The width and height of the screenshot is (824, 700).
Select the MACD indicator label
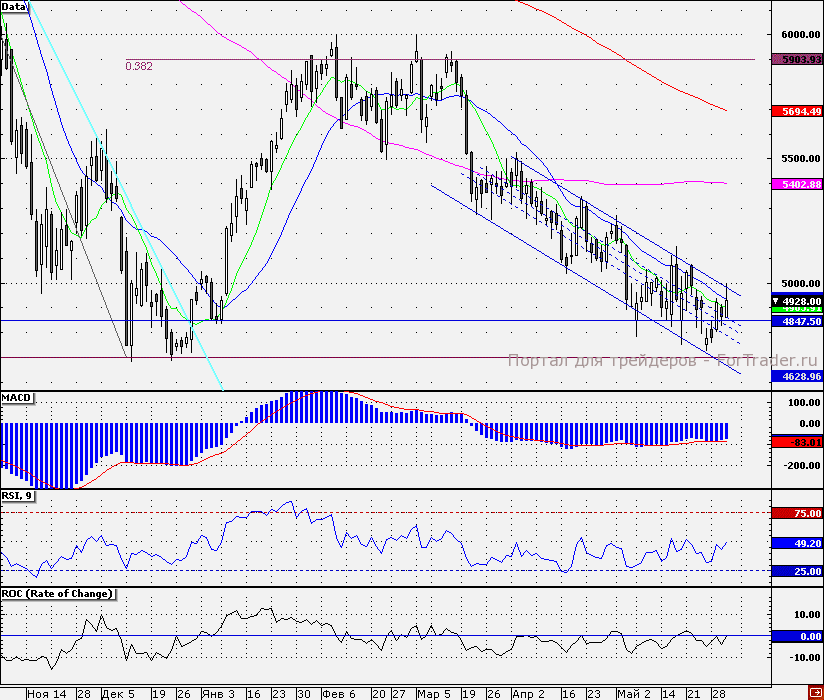(x=17, y=398)
